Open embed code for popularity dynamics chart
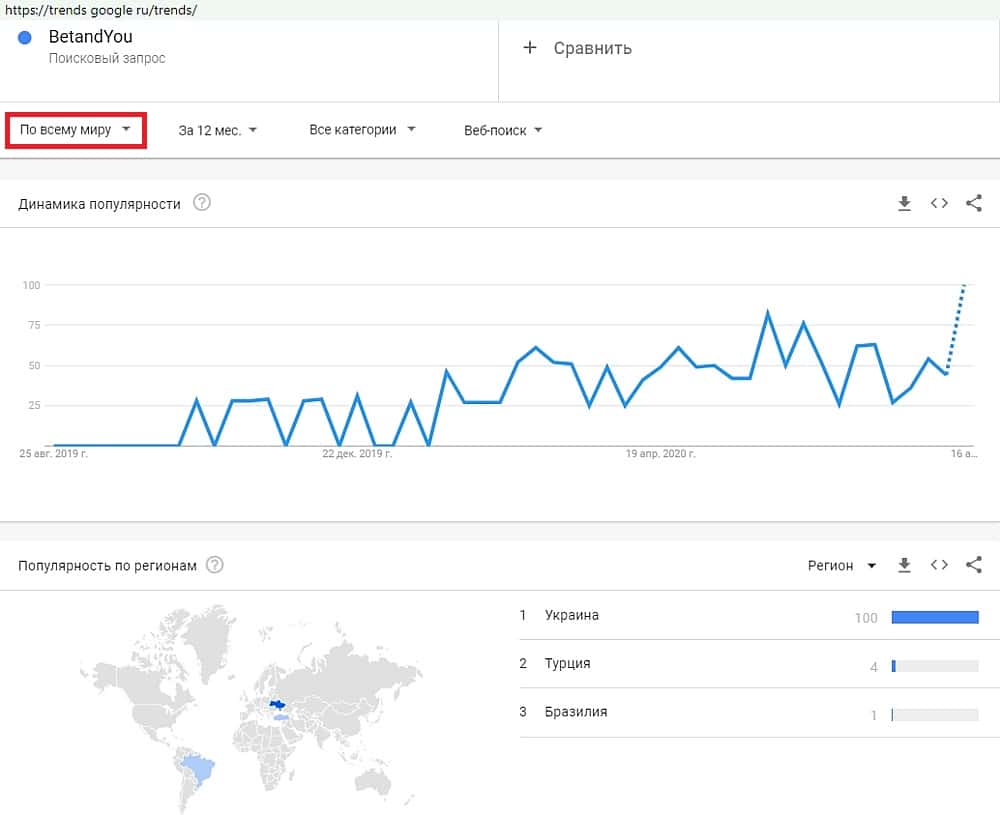The height and width of the screenshot is (815, 1000). pos(939,204)
